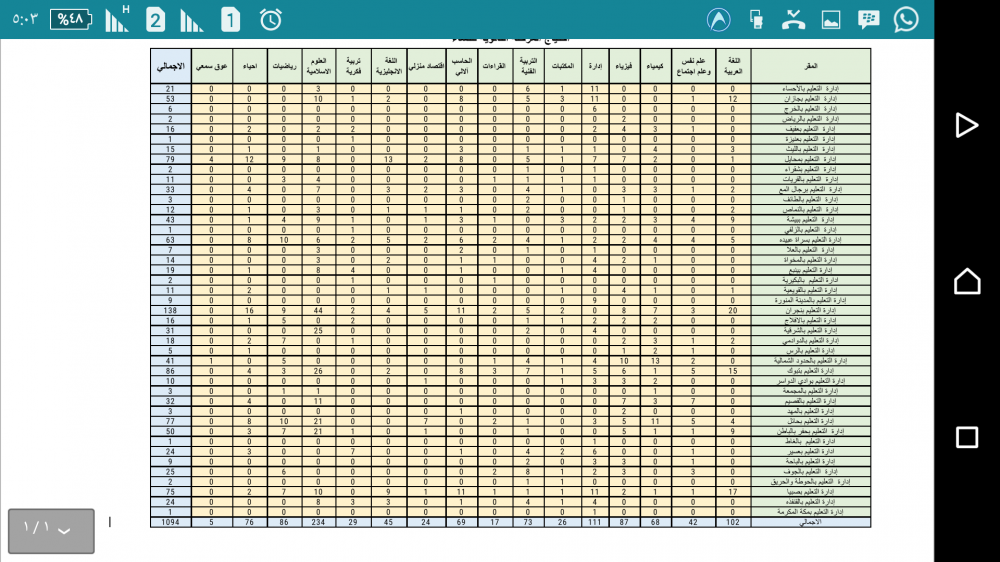The image size is (1000, 562).
Task: Click the row label إدارة التعليم بالمدينة المنورة
Action: (x=811, y=300)
